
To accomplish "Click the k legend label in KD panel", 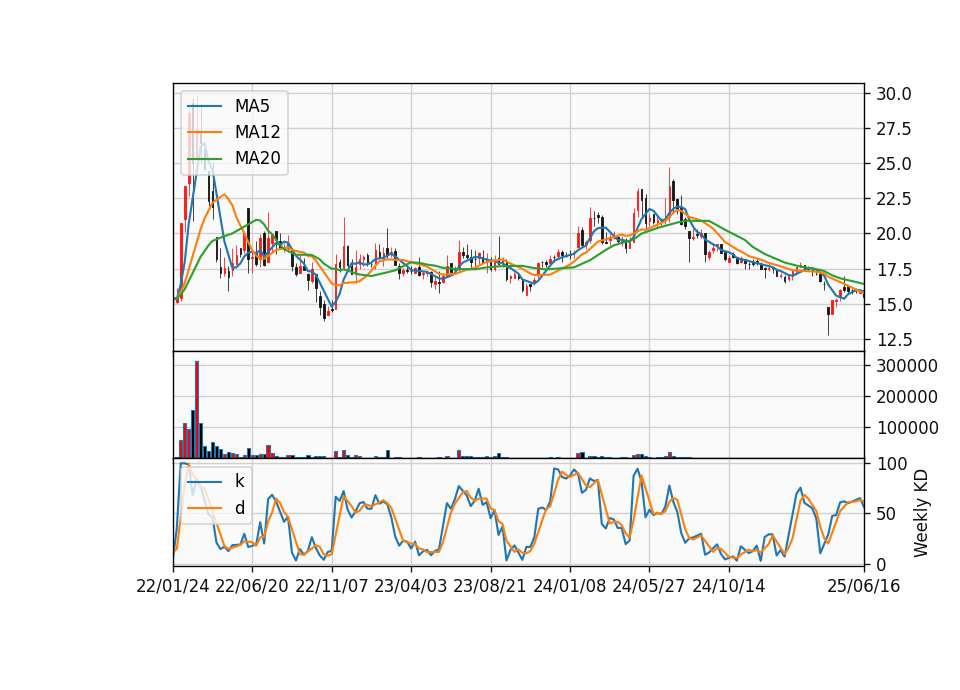I will (239, 481).
